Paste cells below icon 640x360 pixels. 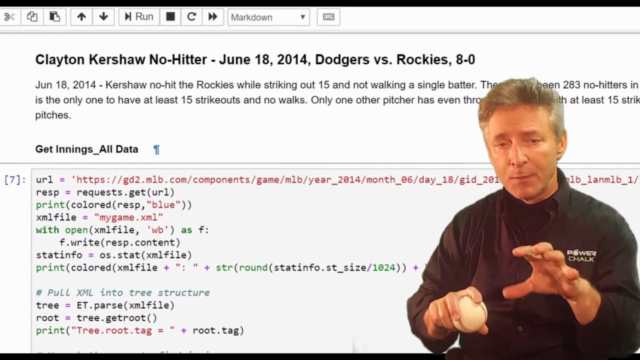click(x=55, y=17)
